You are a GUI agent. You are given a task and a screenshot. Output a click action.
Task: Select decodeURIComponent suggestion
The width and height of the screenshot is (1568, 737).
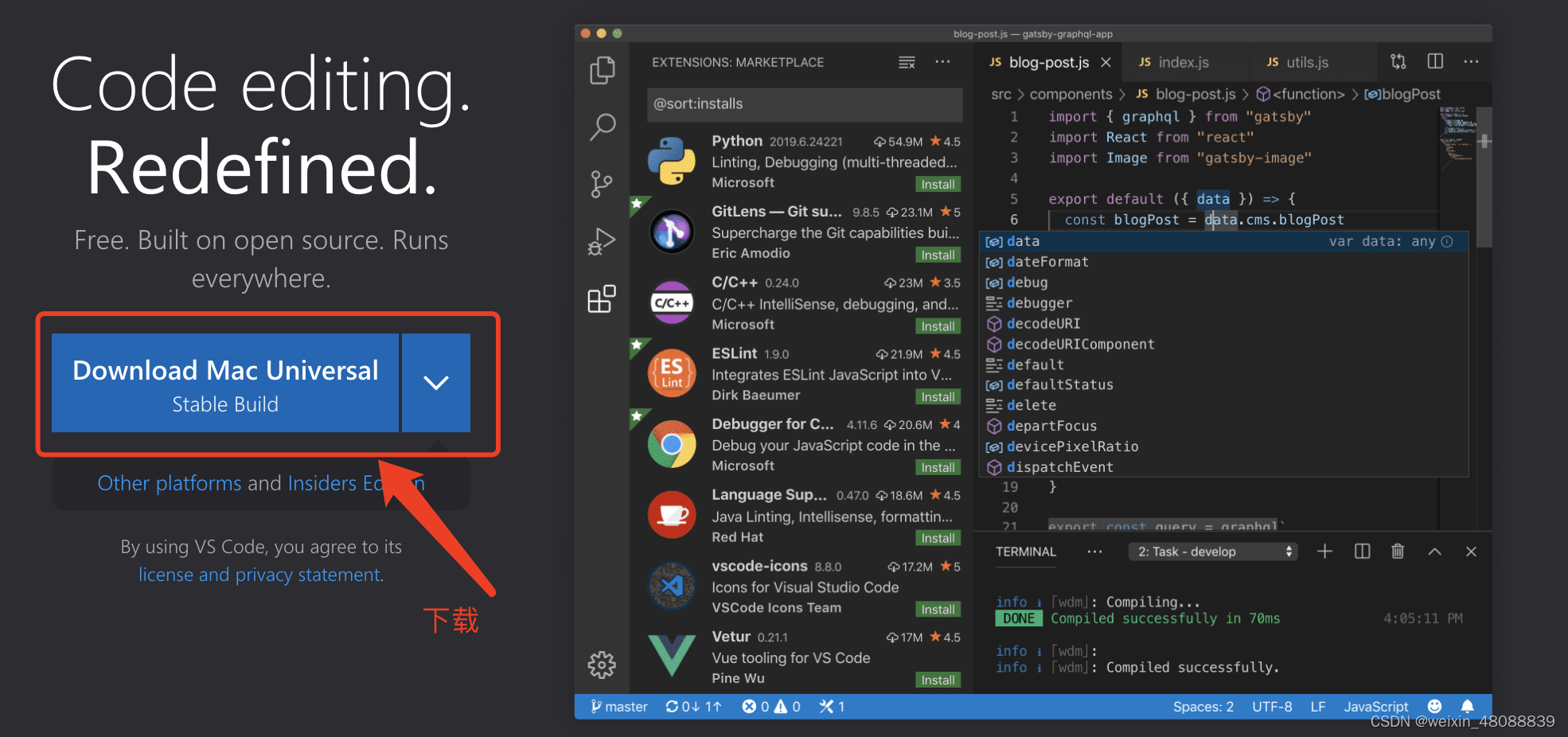coord(1223,344)
